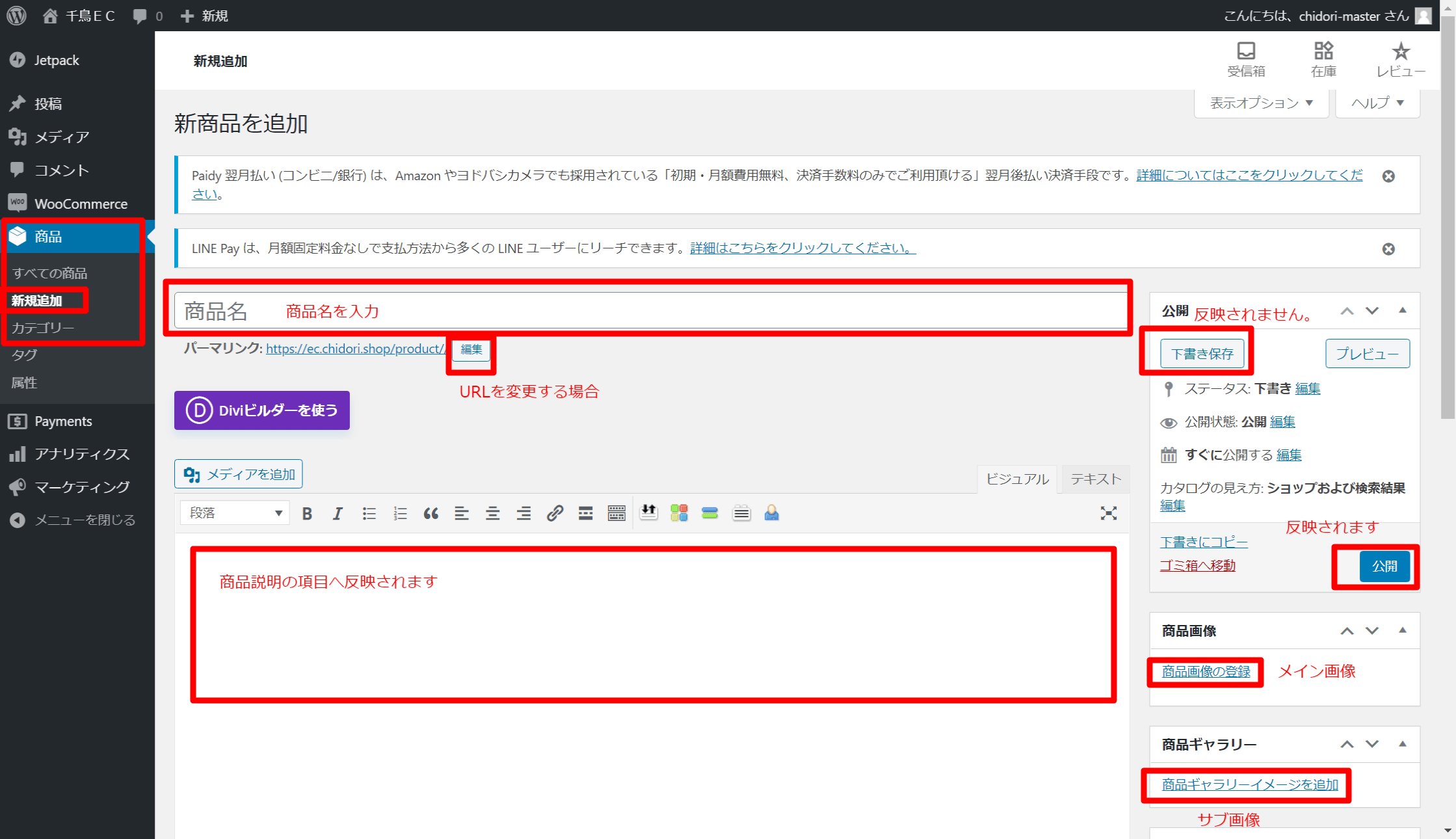The height and width of the screenshot is (839, 1456).
Task: Apply italic formatting in the editor toolbar
Action: pyautogui.click(x=337, y=513)
